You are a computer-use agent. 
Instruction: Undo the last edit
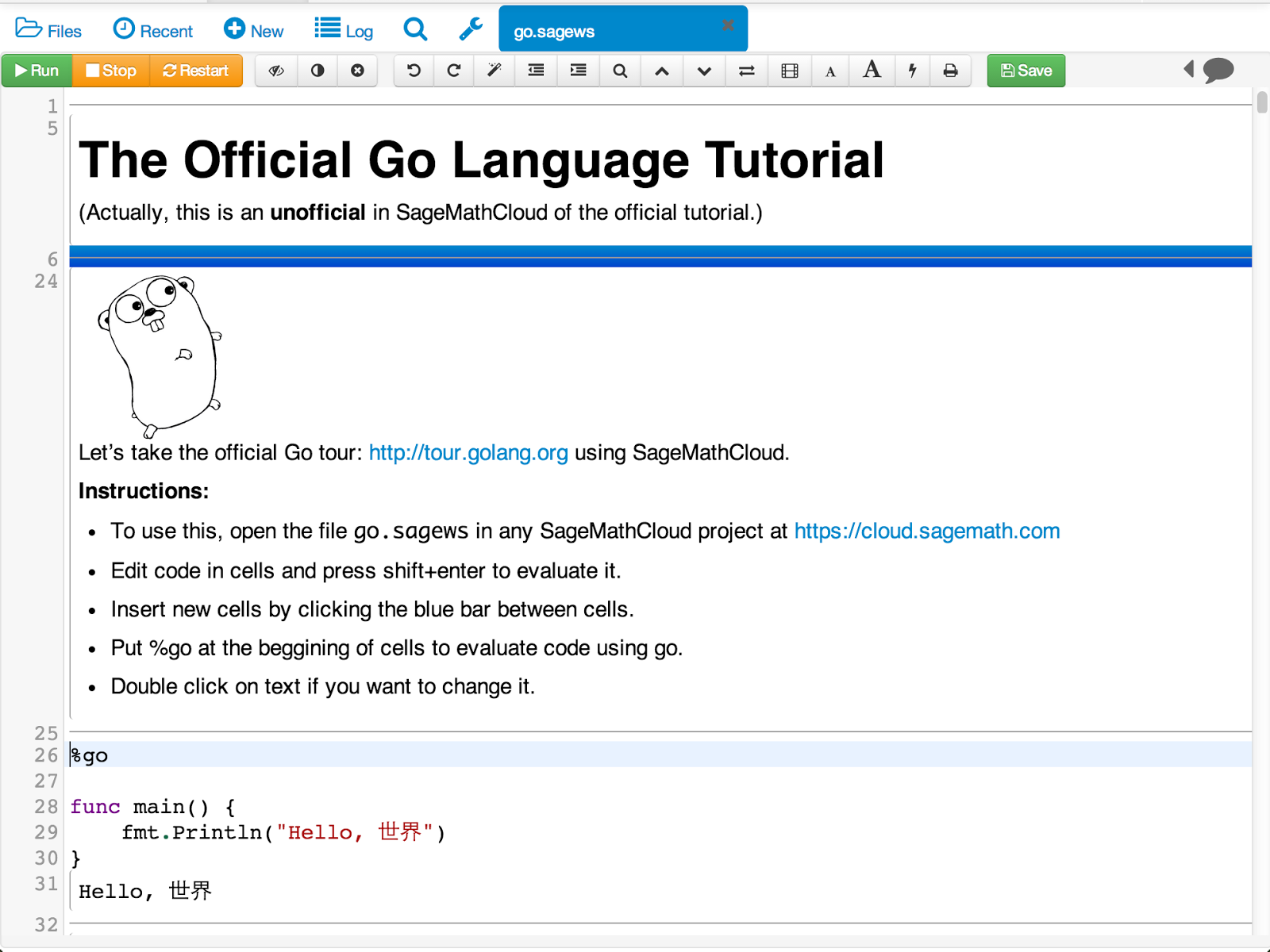tap(414, 71)
